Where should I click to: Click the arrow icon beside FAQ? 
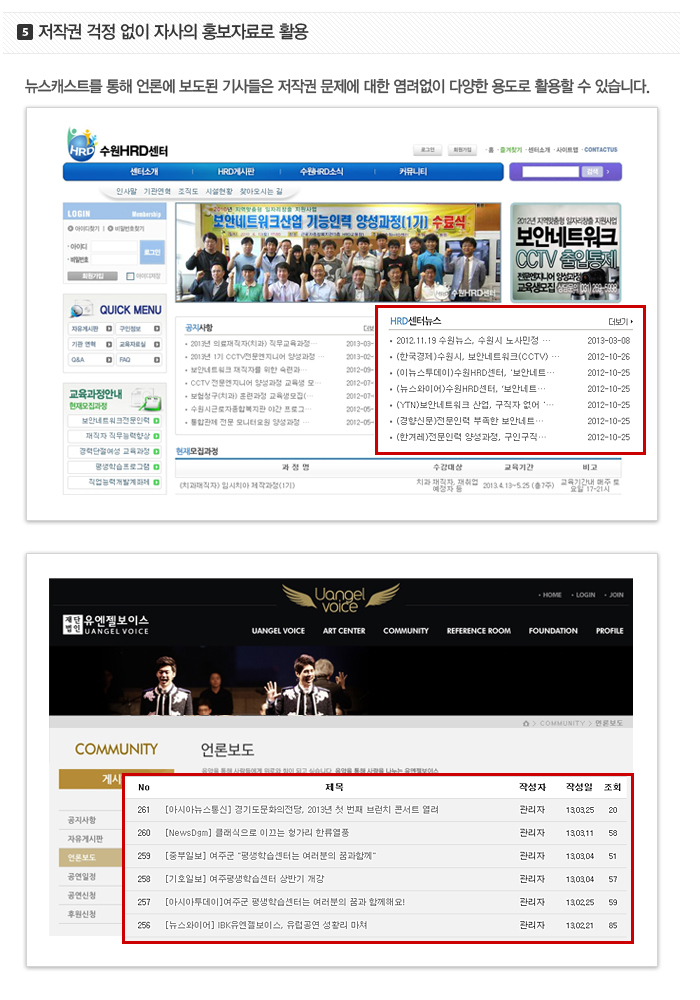pos(157,360)
